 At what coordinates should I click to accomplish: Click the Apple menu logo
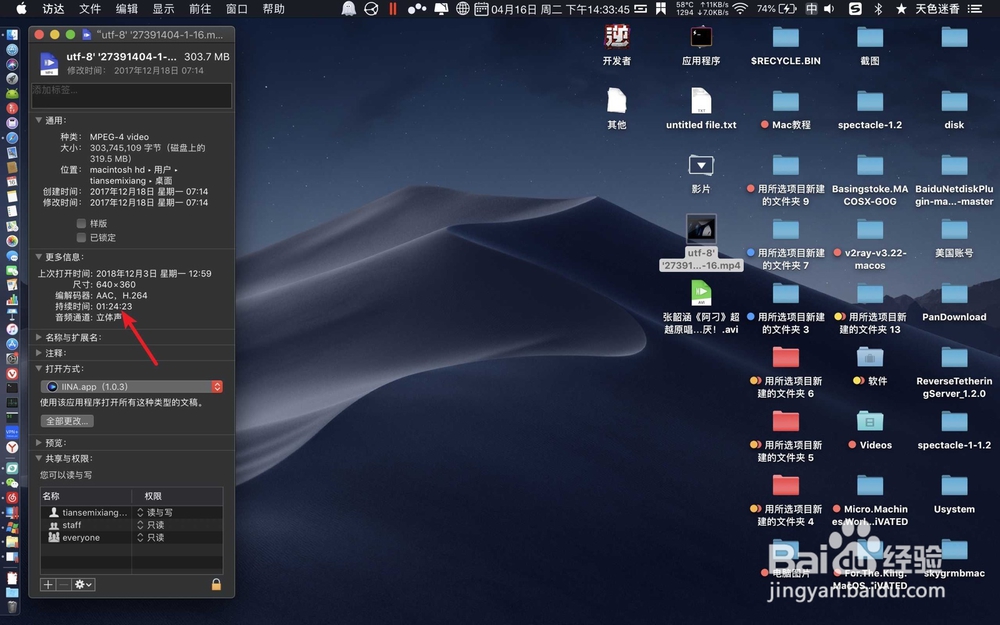coord(21,8)
